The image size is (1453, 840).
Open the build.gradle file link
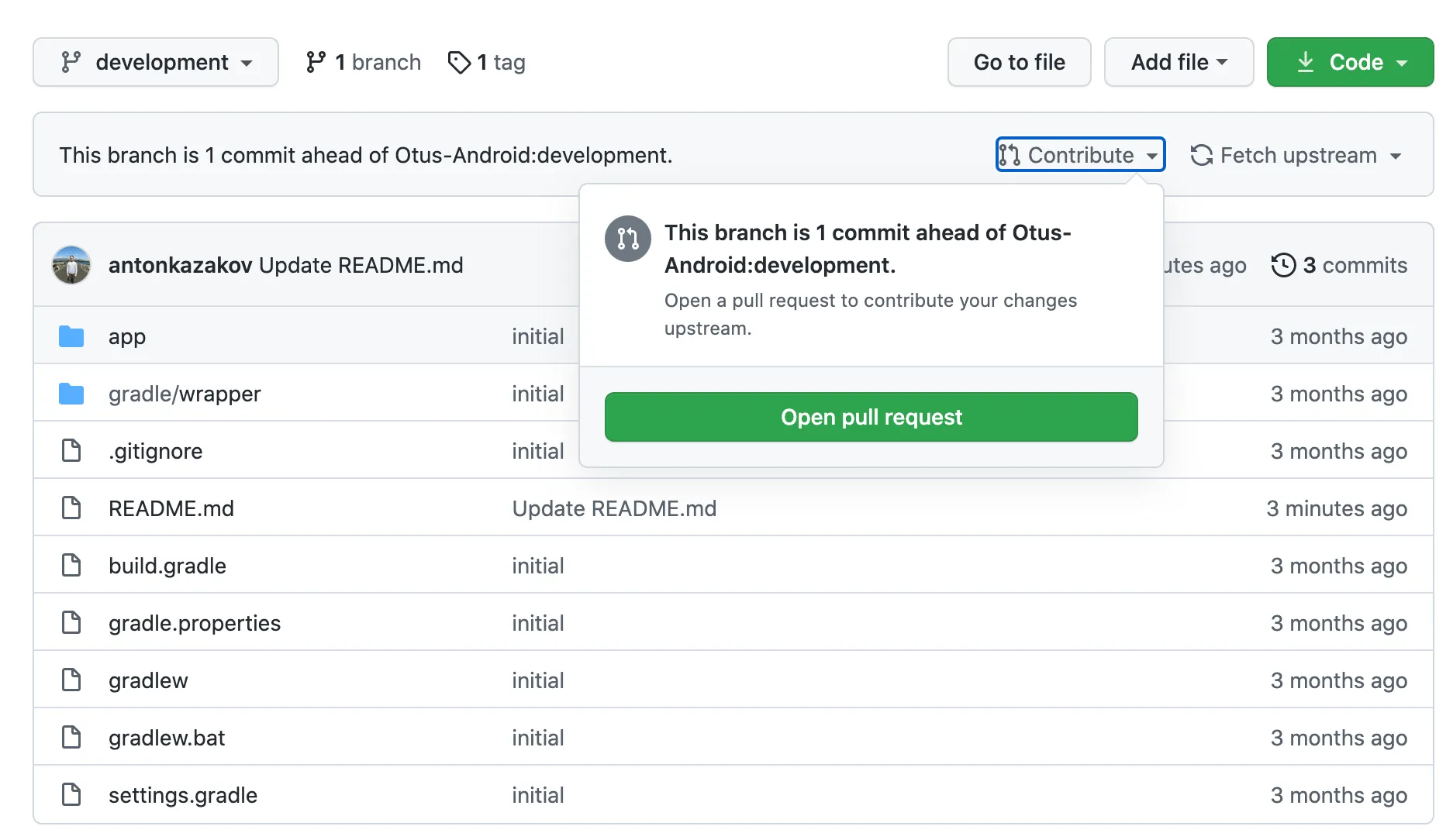[167, 565]
